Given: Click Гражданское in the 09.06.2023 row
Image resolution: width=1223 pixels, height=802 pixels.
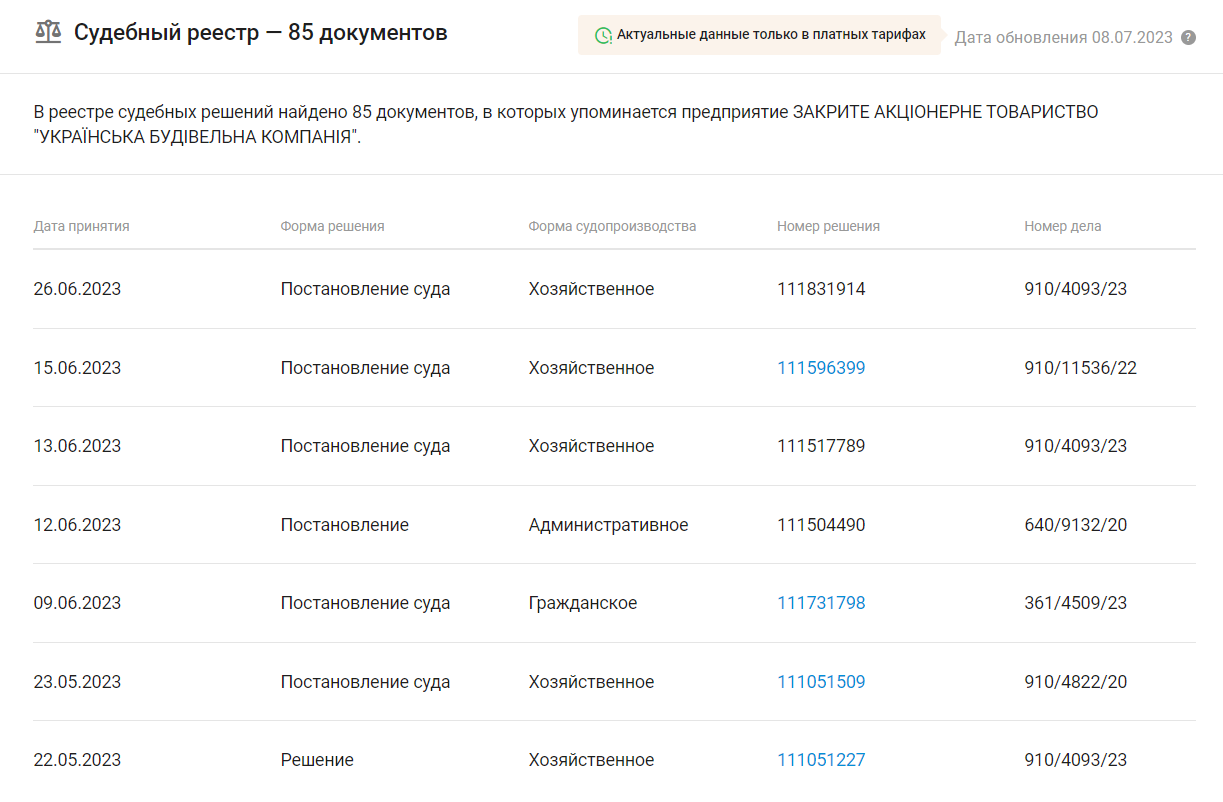Looking at the screenshot, I should [583, 603].
